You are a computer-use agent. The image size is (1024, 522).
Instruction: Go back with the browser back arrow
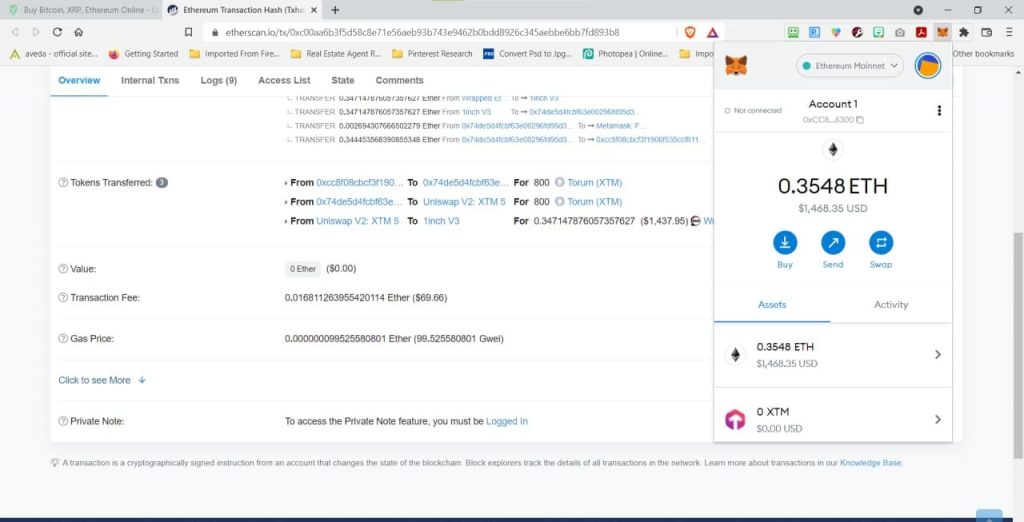click(x=15, y=31)
